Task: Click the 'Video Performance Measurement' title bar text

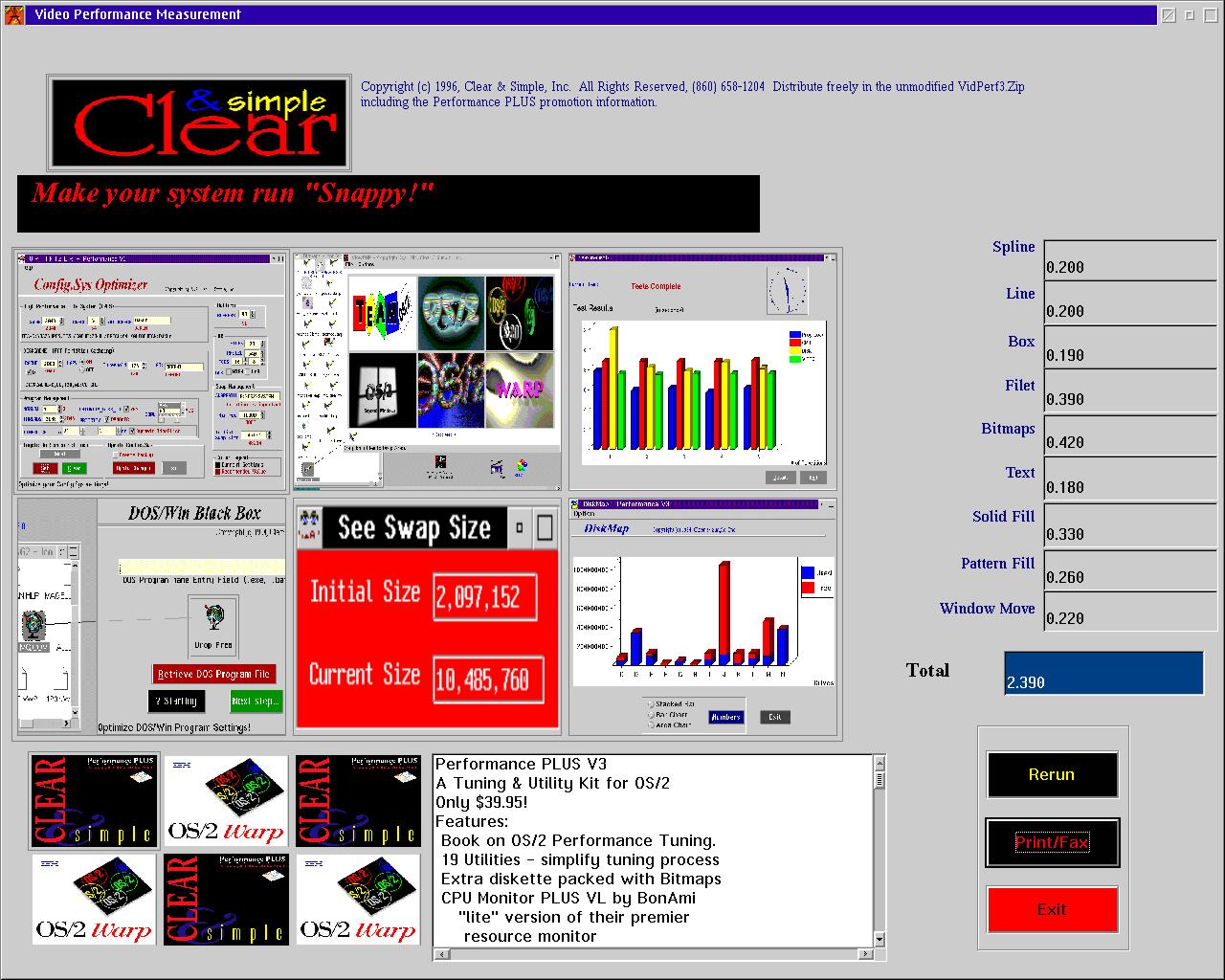Action: click(x=138, y=14)
